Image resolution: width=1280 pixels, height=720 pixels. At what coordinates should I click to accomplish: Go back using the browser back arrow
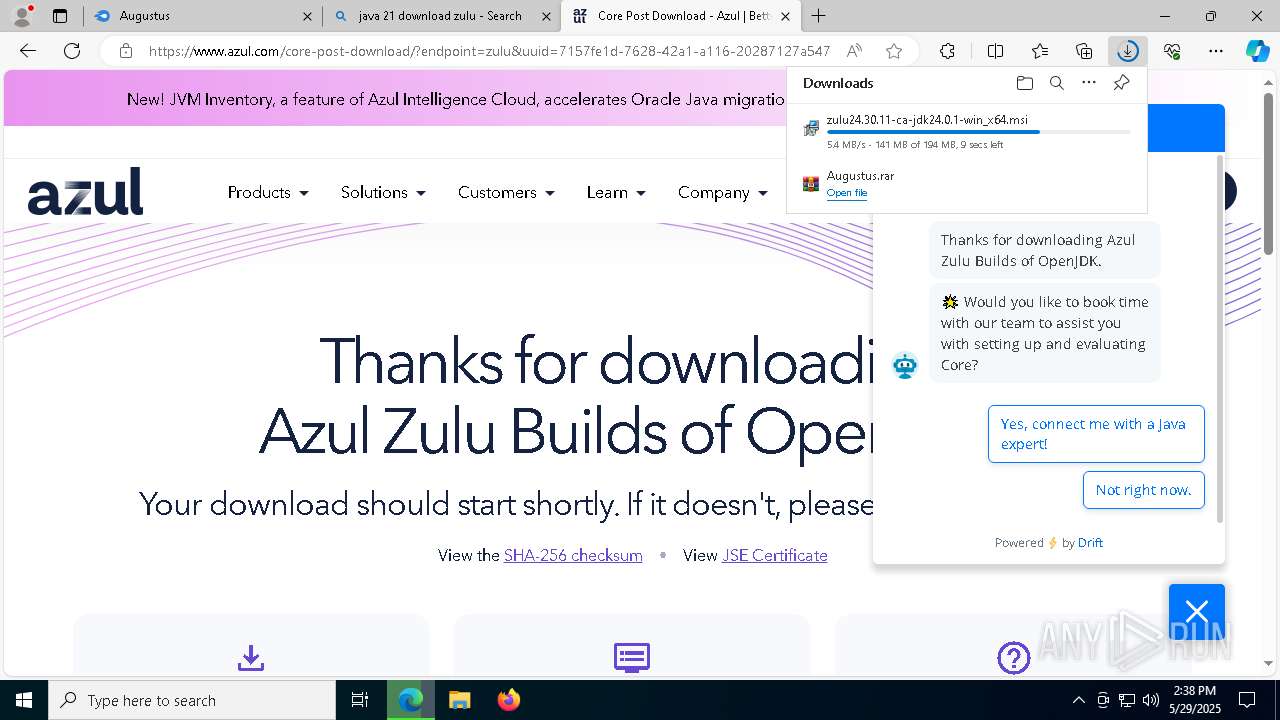pos(28,51)
